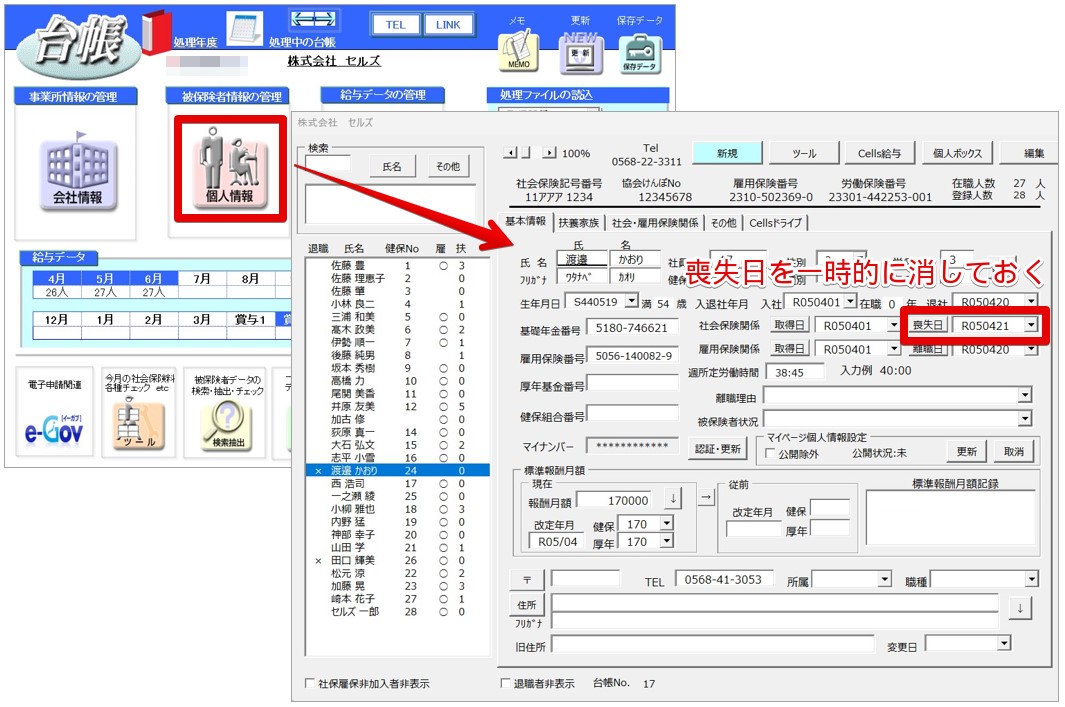The width and height of the screenshot is (1065, 707).
Task: Click the 〒 postal code button
Action: [x=527, y=579]
